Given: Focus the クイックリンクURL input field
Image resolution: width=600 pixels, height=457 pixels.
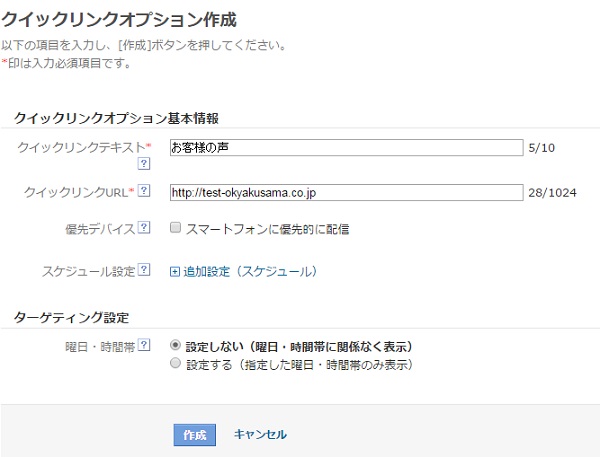Looking at the screenshot, I should [x=346, y=193].
